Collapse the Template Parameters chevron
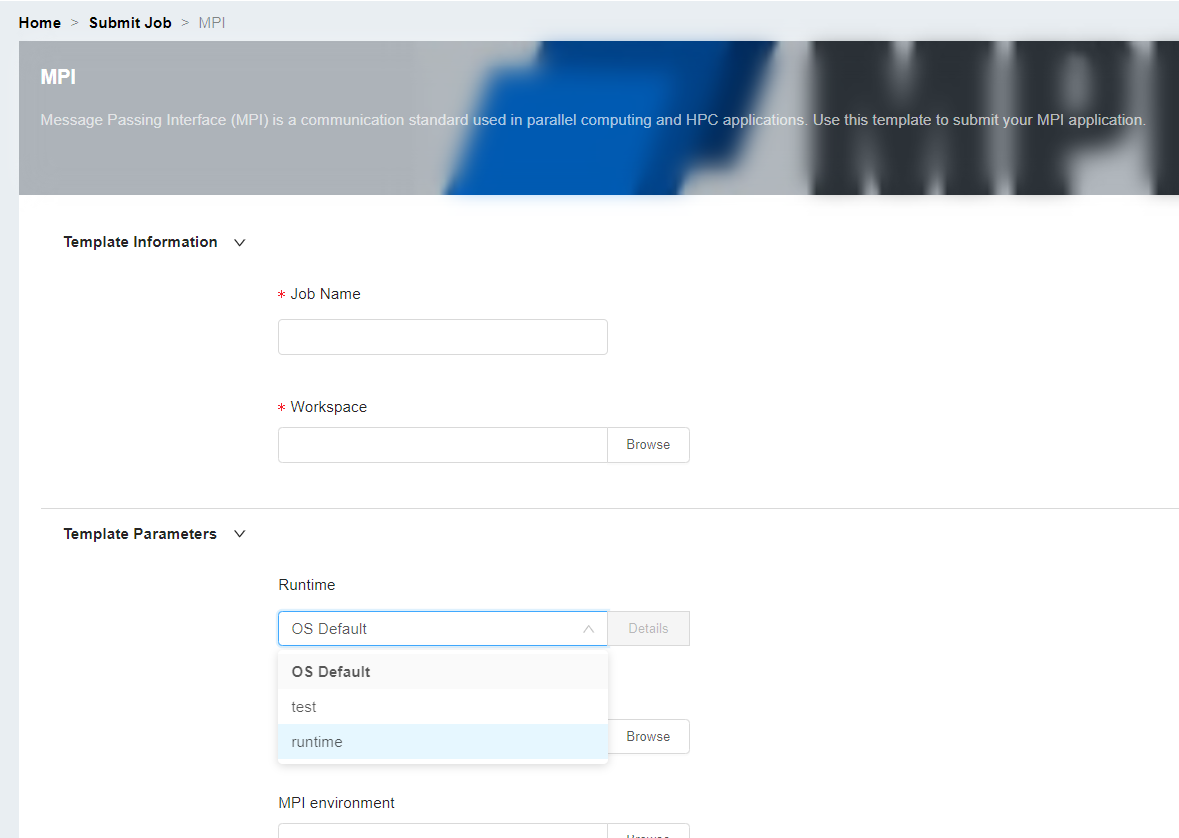This screenshot has height=838, width=1179. [239, 534]
